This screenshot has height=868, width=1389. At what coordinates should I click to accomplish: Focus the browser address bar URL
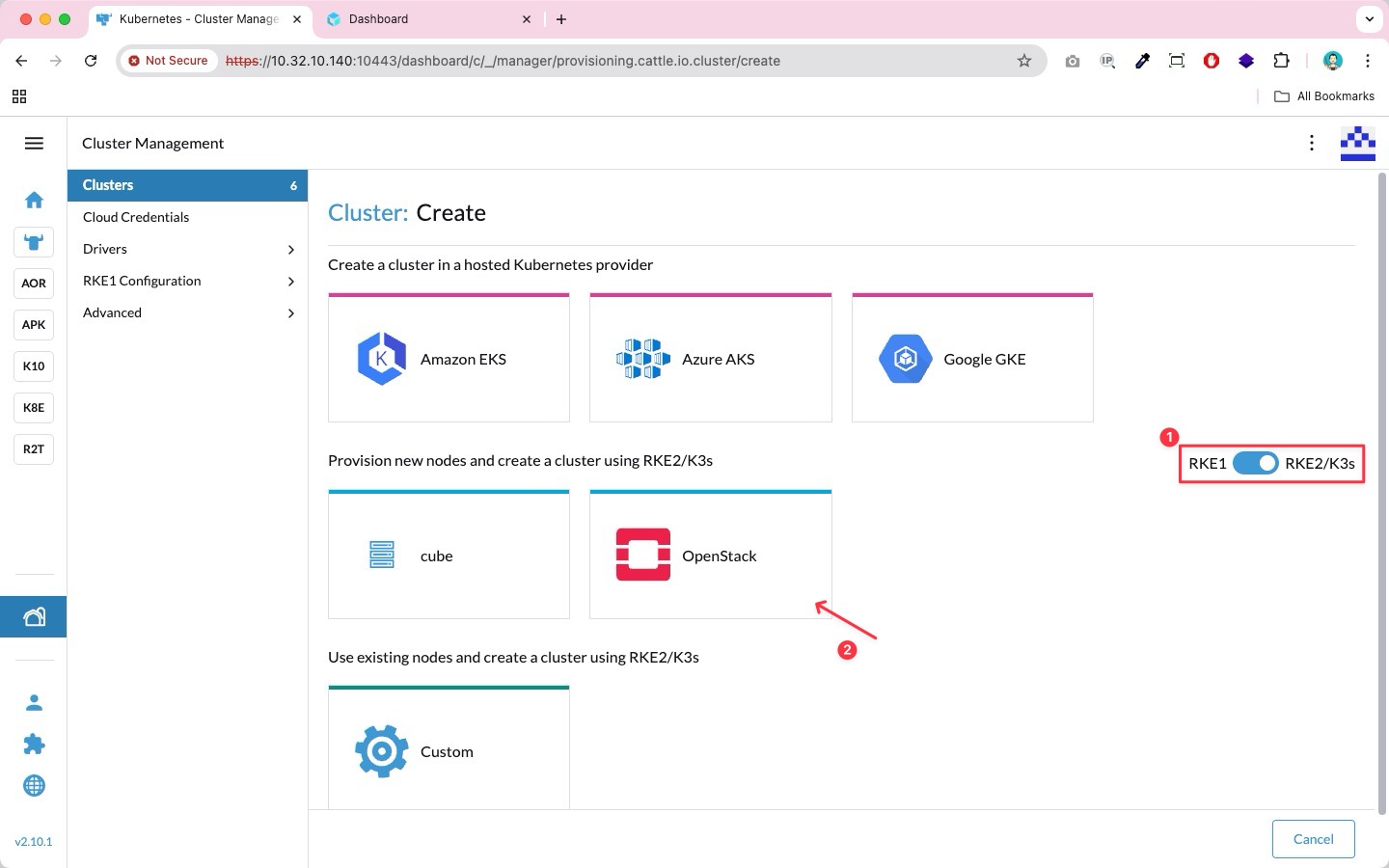(503, 61)
